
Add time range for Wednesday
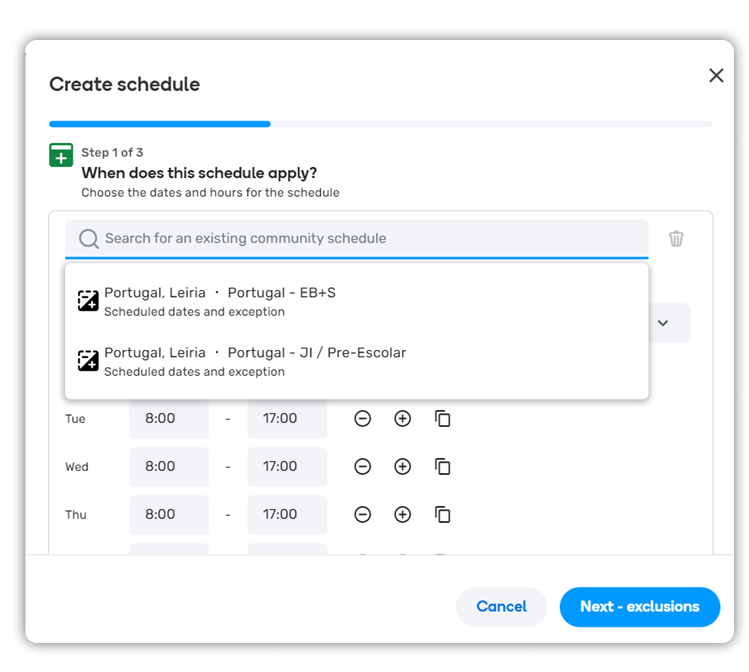pyautogui.click(x=403, y=467)
